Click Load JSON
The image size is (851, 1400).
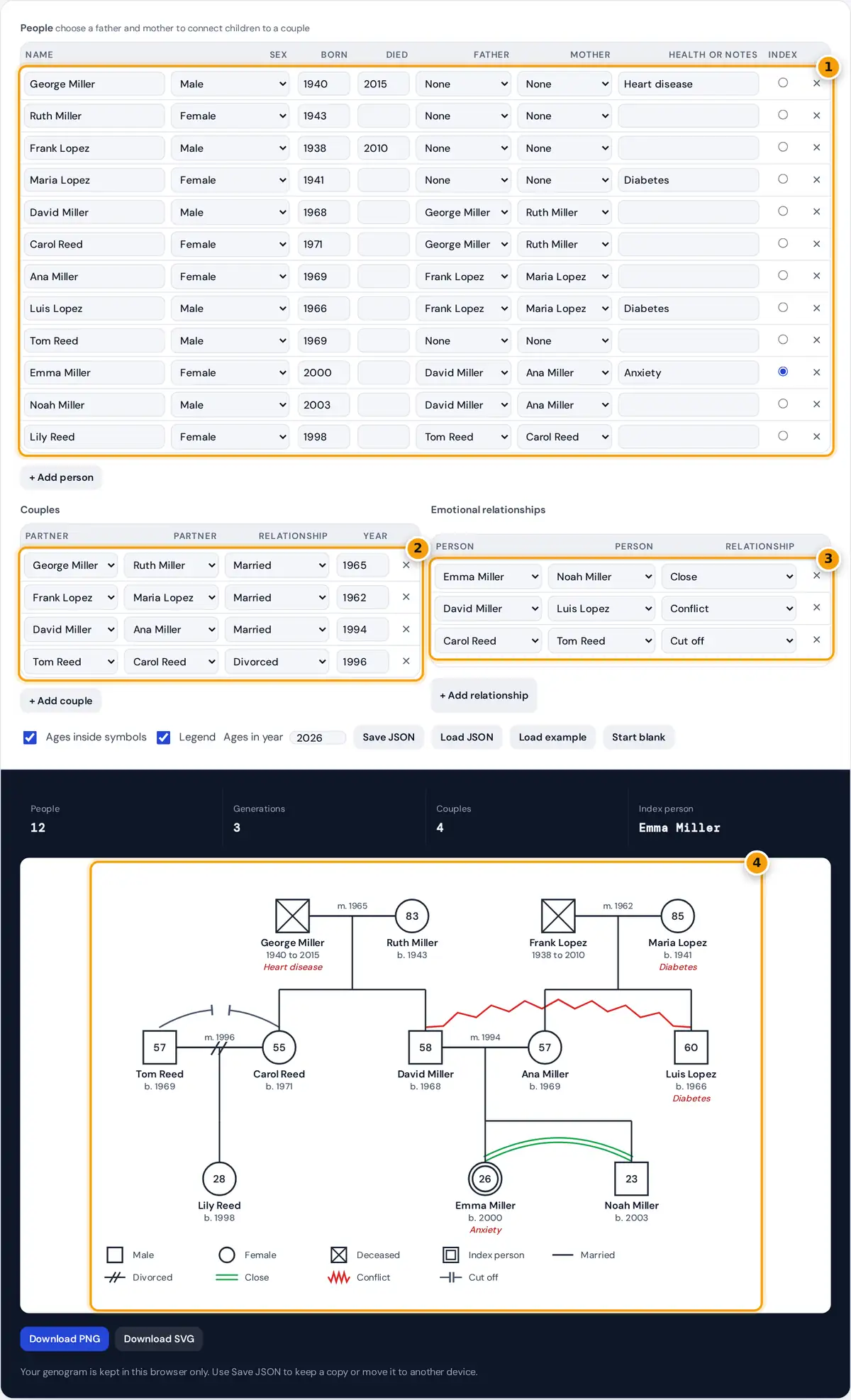click(467, 737)
